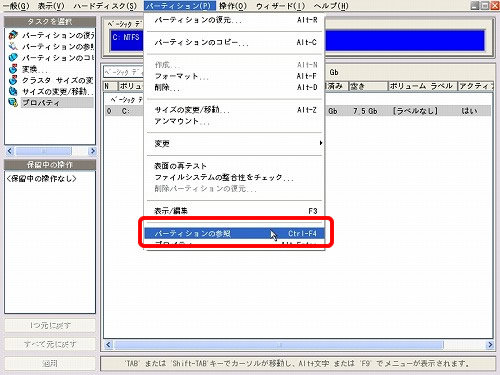This screenshot has height=375, width=500.
Task: Click the 変換 task icon
Action: click(x=13, y=69)
